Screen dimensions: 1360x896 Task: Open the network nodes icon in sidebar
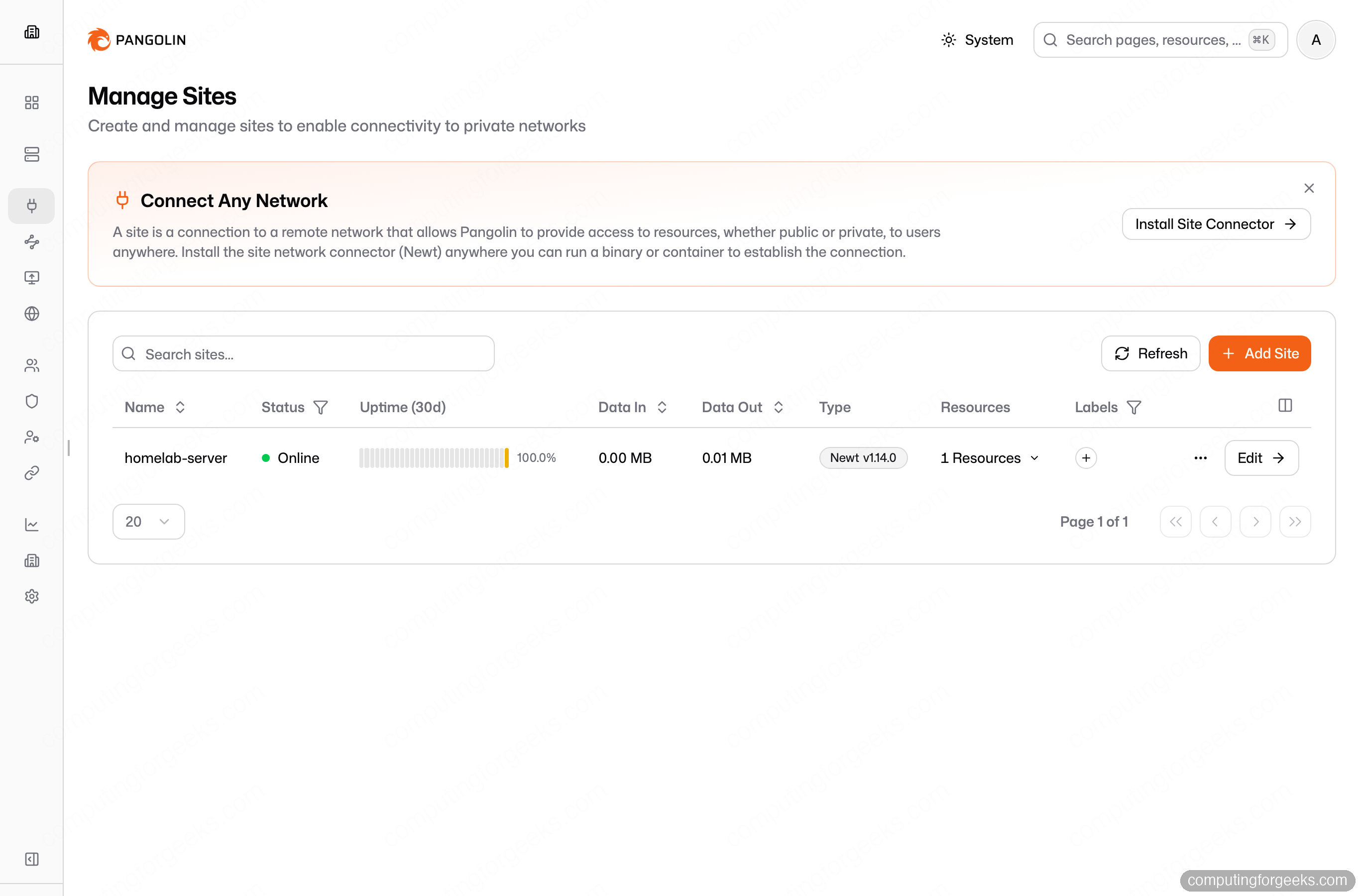31,242
